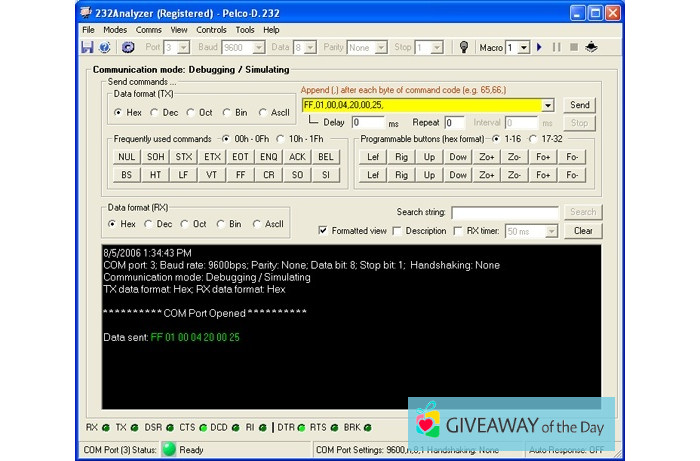Image resolution: width=700 pixels, height=461 pixels.
Task: Open help via the question mark icon
Action: click(105, 47)
